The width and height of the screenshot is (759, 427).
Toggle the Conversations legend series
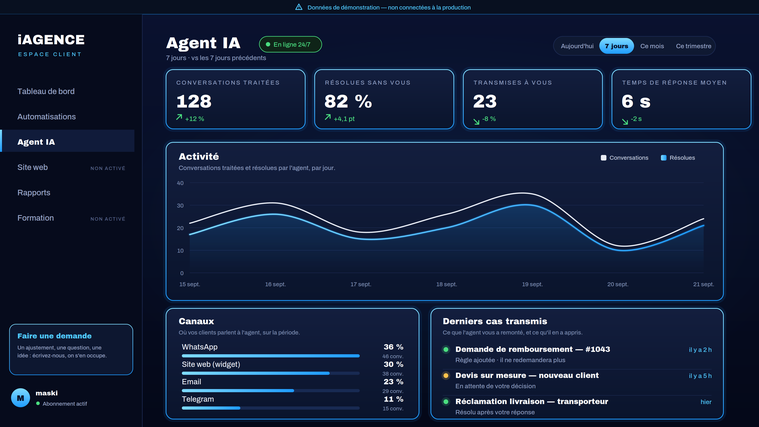pos(624,158)
